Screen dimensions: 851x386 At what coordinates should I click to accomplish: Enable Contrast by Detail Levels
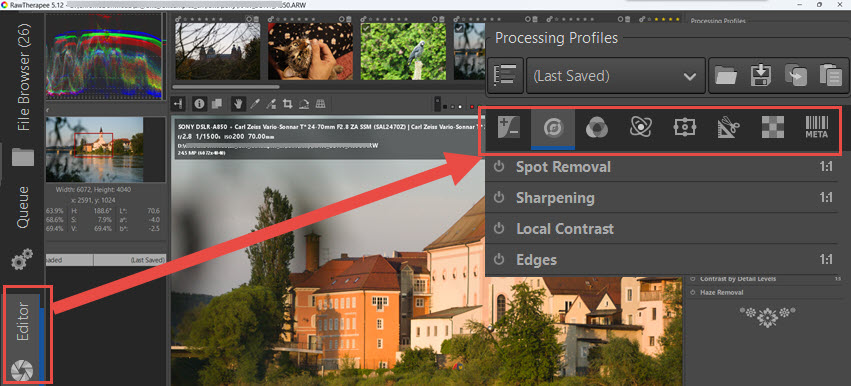693,279
